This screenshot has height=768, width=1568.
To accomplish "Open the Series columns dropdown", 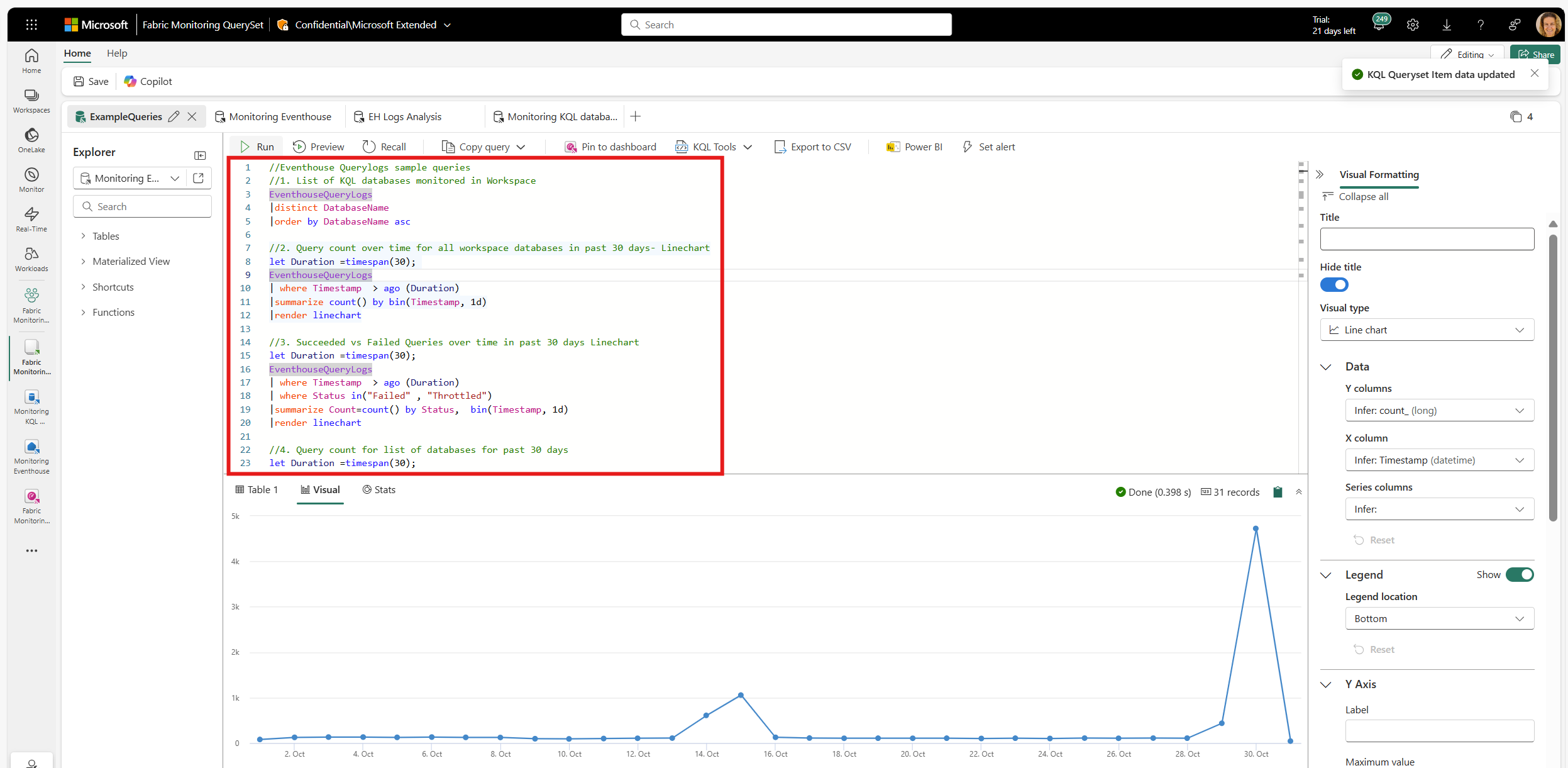I will pos(1440,509).
